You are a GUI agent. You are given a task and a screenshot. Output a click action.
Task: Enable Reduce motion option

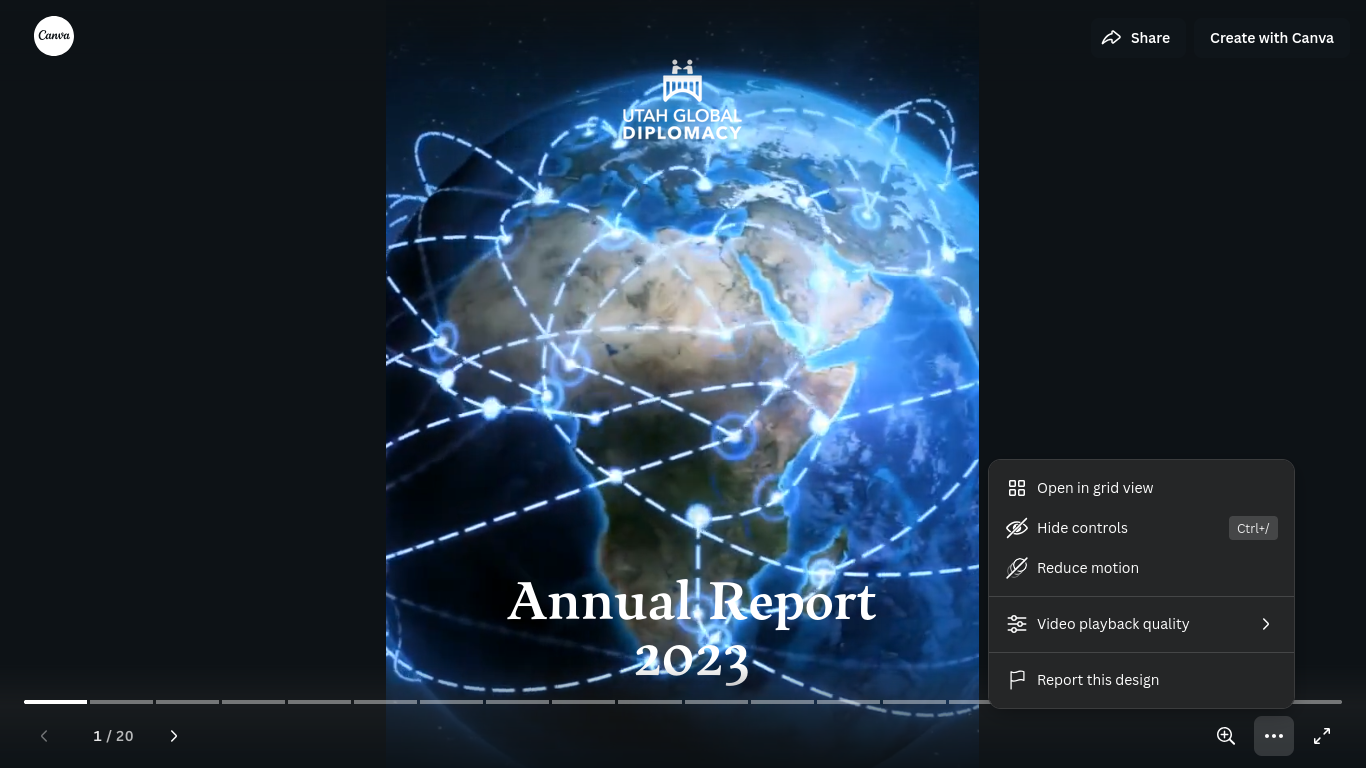click(1141, 568)
